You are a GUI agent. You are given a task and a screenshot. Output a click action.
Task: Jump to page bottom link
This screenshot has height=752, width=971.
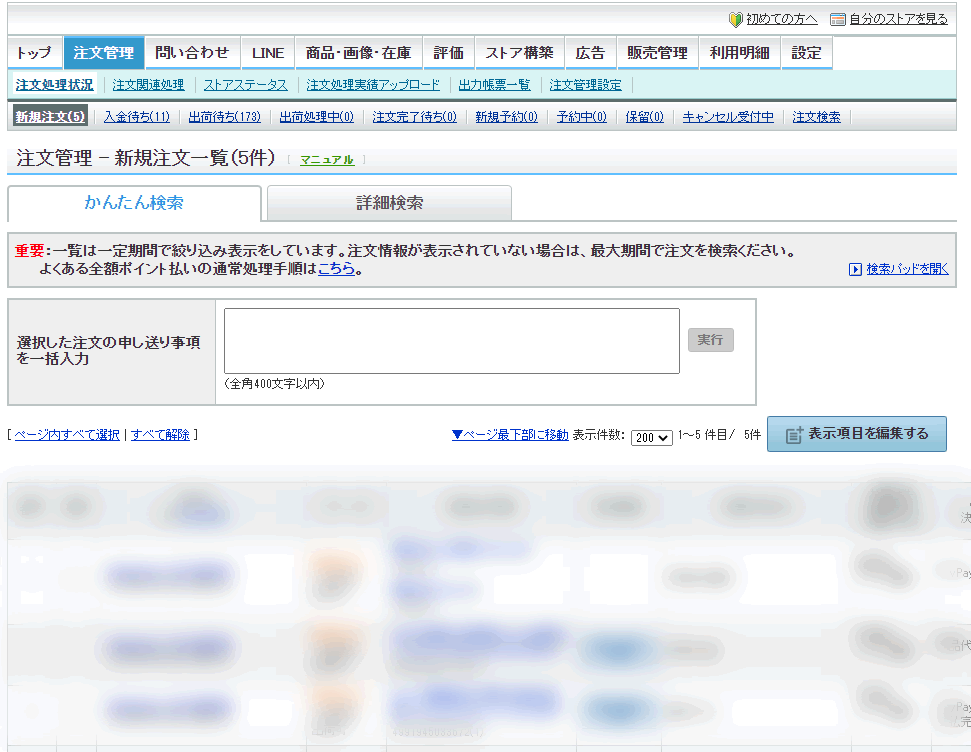(510, 435)
